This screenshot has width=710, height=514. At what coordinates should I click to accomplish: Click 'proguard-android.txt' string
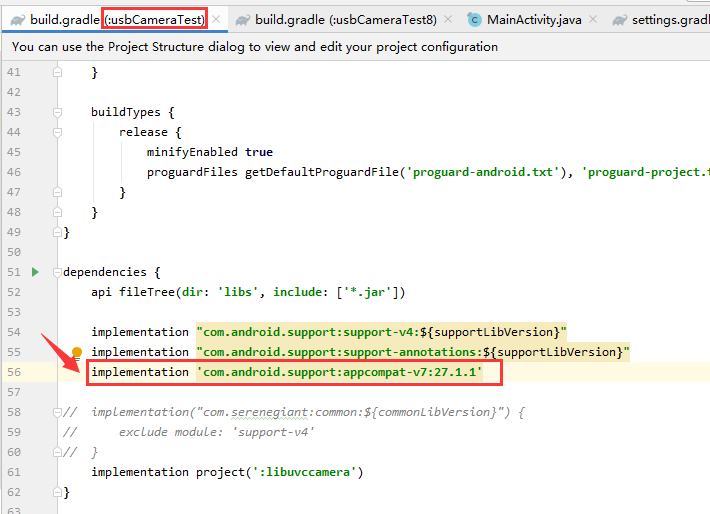[483, 172]
